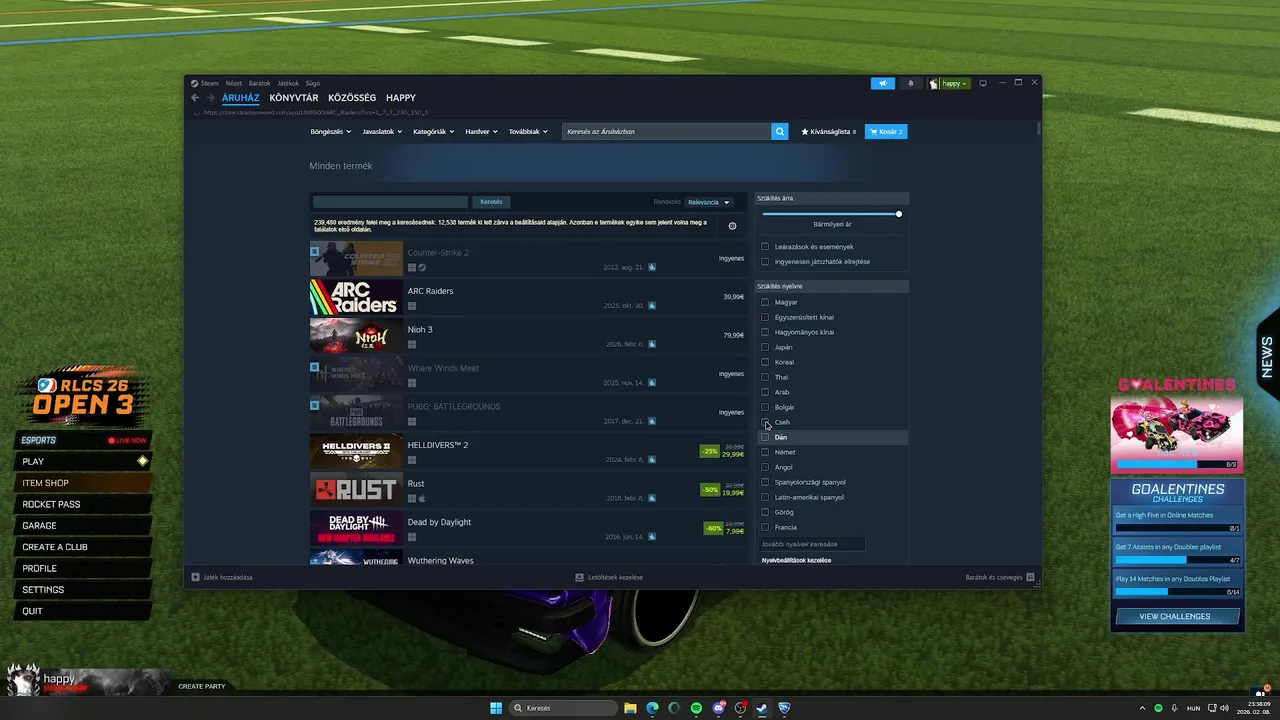Open the Dead by Daylight thumbnail
Image resolution: width=1280 pixels, height=720 pixels.
[x=356, y=529]
